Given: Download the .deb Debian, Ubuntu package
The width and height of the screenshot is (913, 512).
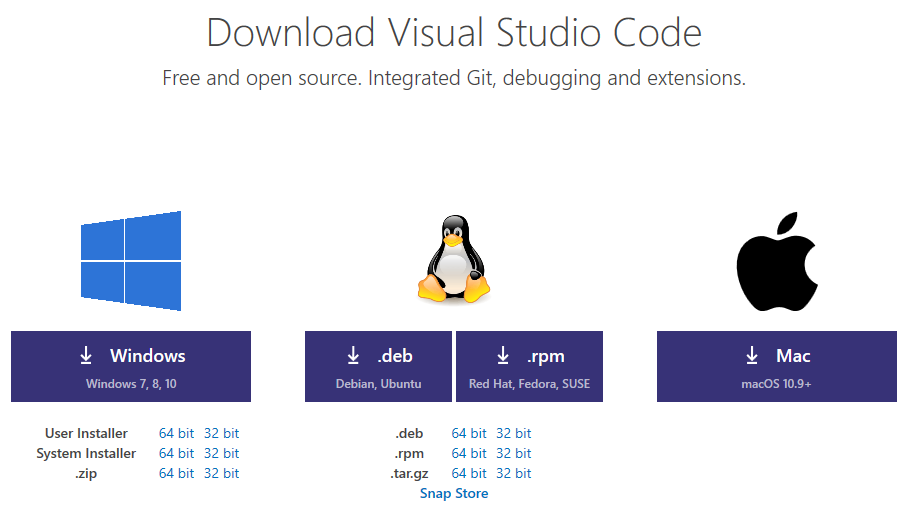Looking at the screenshot, I should 378,366.
